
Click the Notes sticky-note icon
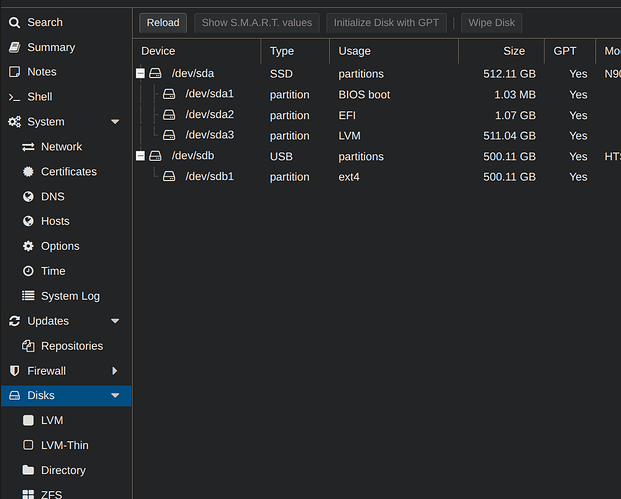(x=14, y=72)
